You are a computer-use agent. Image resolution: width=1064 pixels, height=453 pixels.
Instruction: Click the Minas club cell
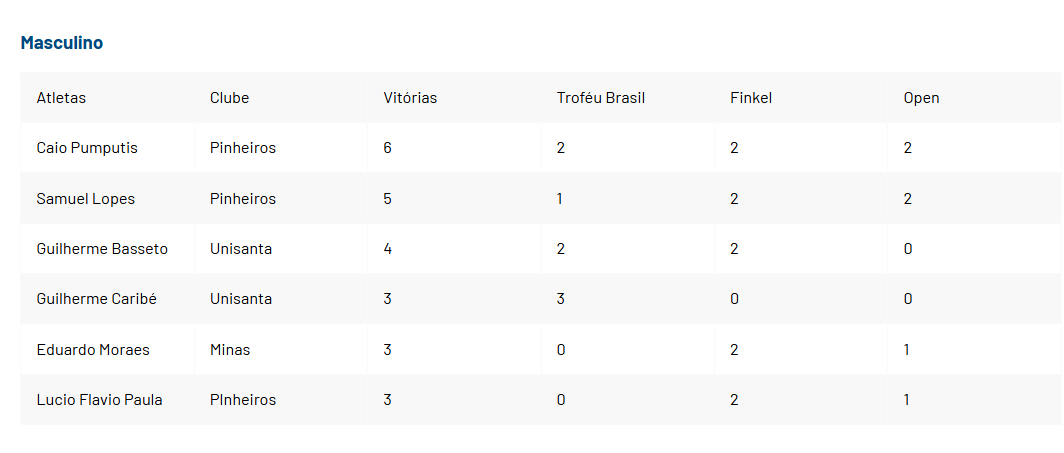point(230,350)
